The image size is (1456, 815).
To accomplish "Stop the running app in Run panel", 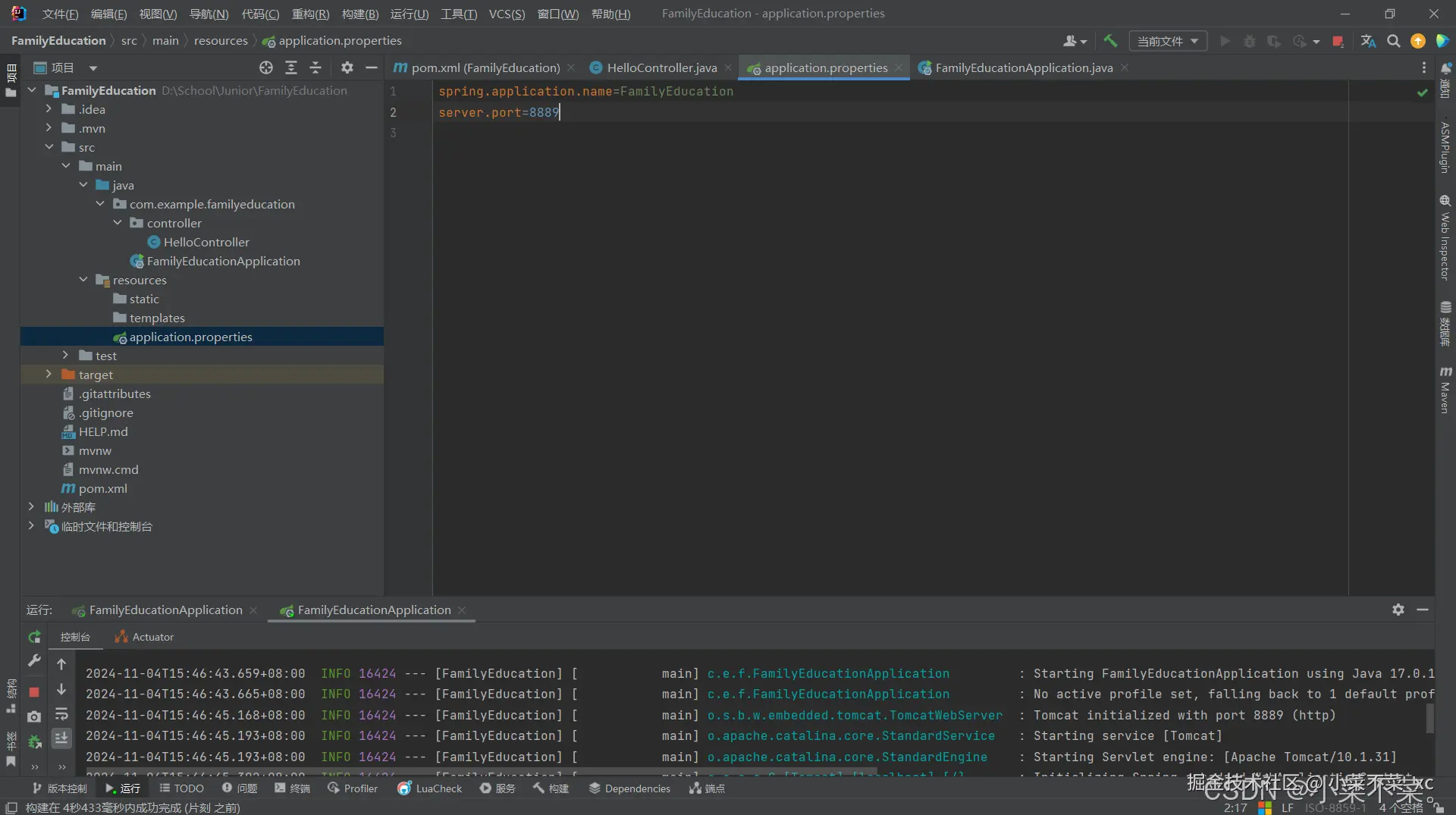I will 34,691.
